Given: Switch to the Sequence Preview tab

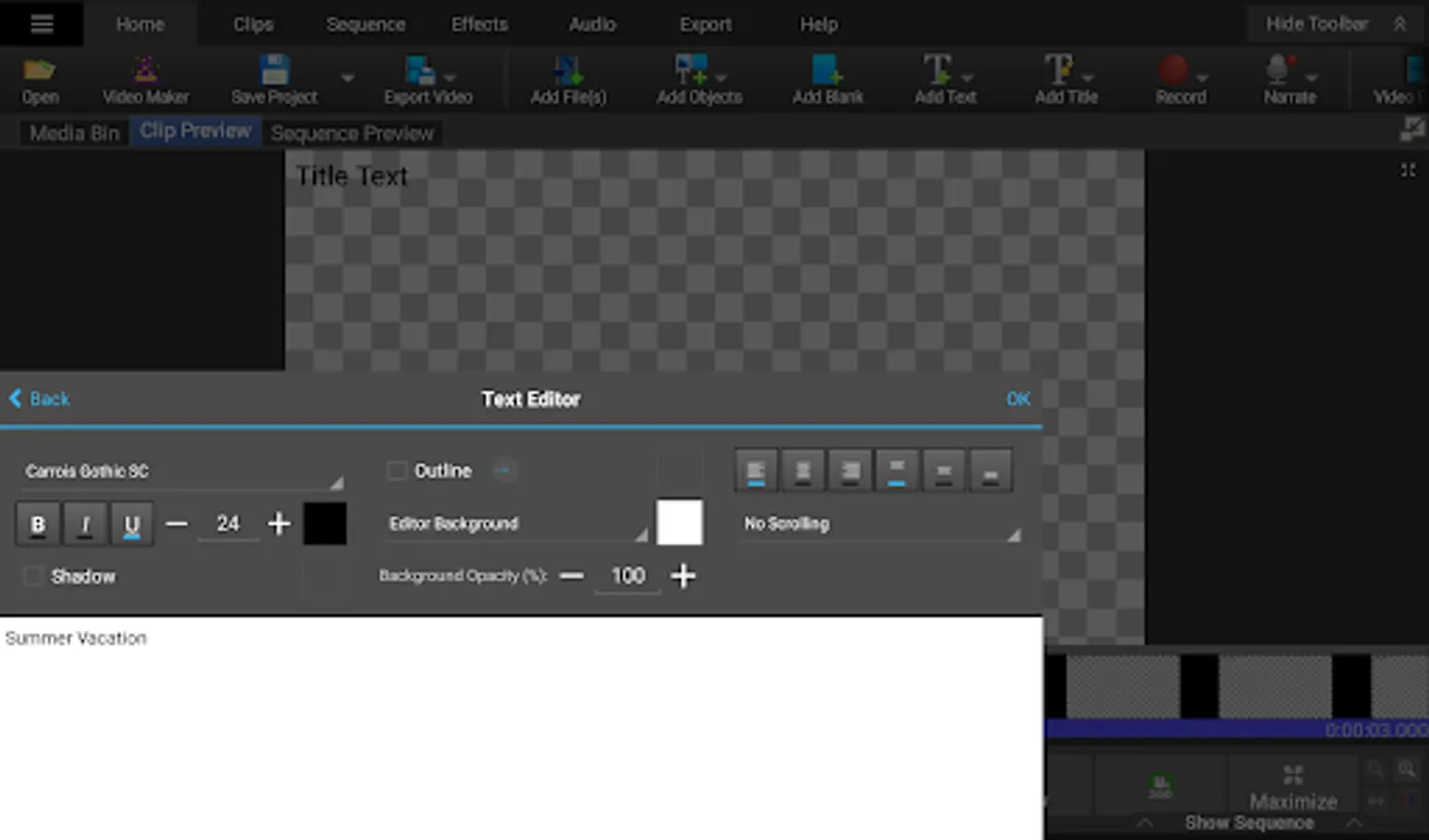Looking at the screenshot, I should pos(352,133).
